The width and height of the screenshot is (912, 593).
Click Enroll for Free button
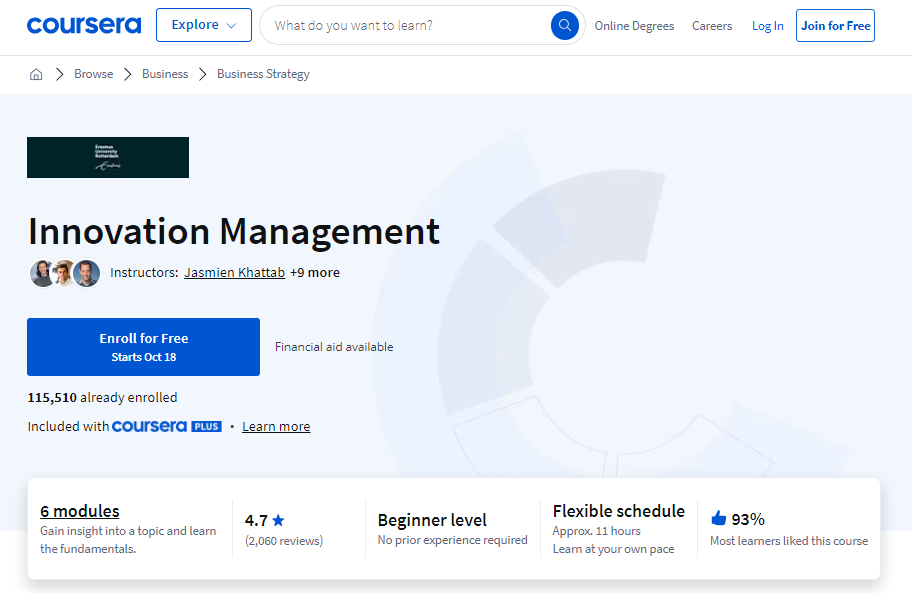tap(143, 346)
